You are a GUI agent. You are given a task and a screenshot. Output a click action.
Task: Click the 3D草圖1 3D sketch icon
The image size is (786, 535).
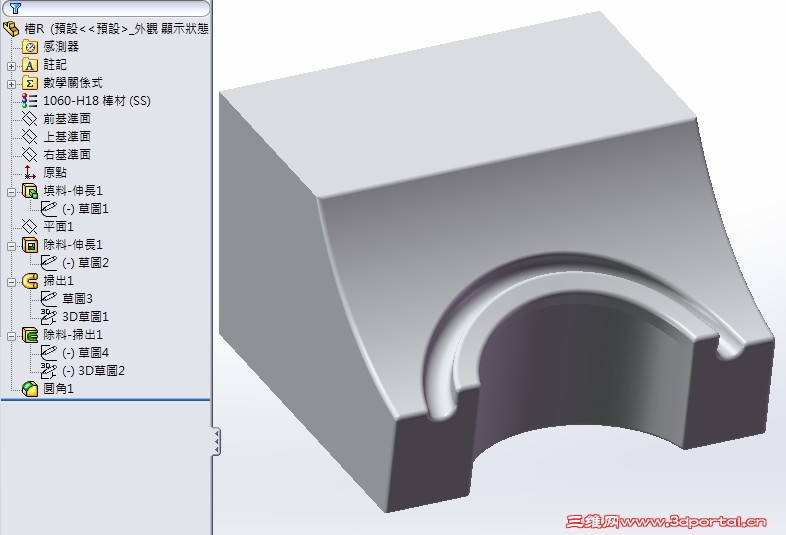49,316
